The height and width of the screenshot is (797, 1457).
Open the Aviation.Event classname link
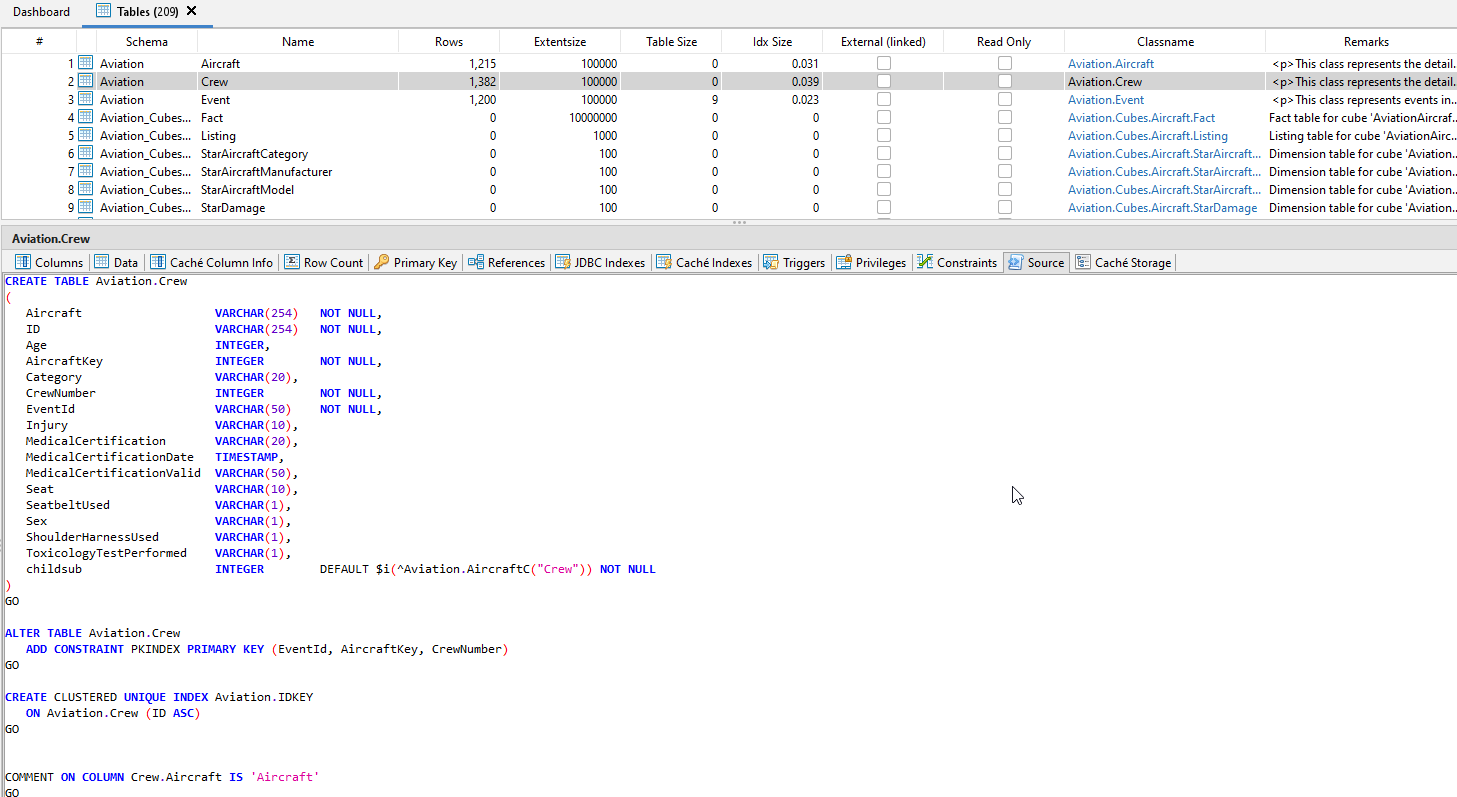click(1106, 99)
